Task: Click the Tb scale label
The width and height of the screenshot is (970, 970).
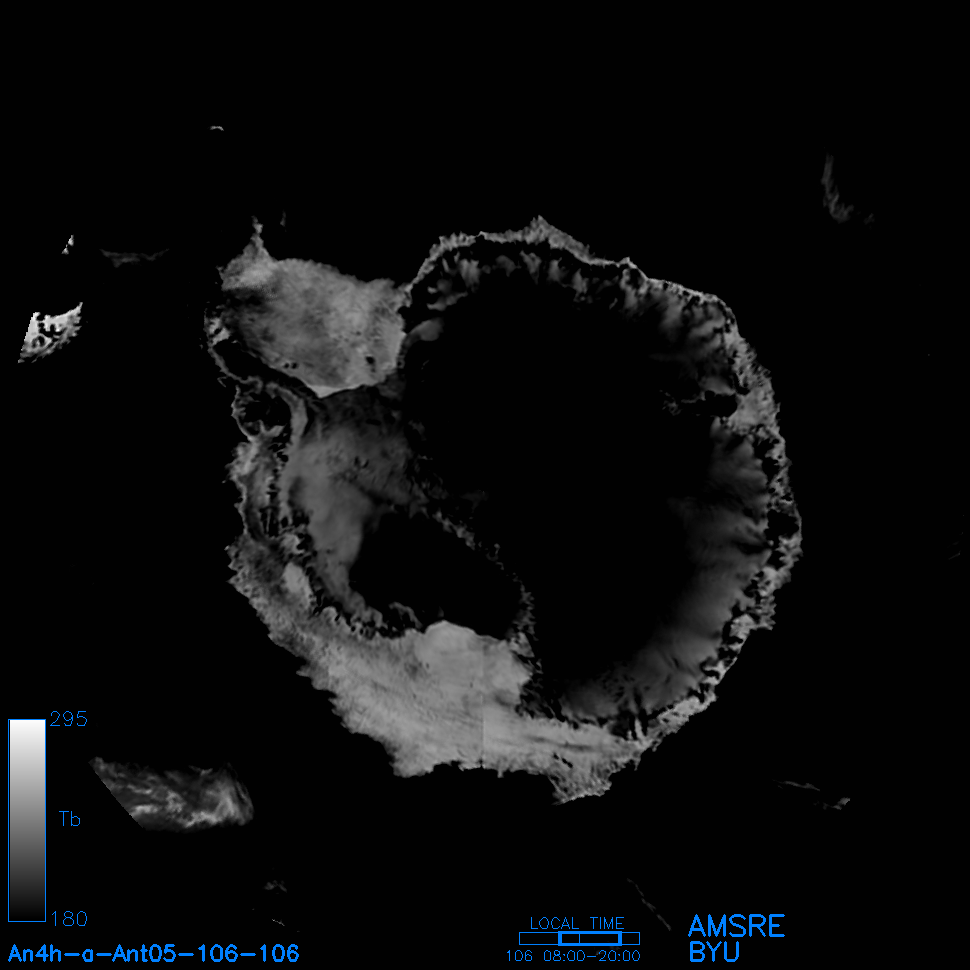Action: click(x=69, y=819)
